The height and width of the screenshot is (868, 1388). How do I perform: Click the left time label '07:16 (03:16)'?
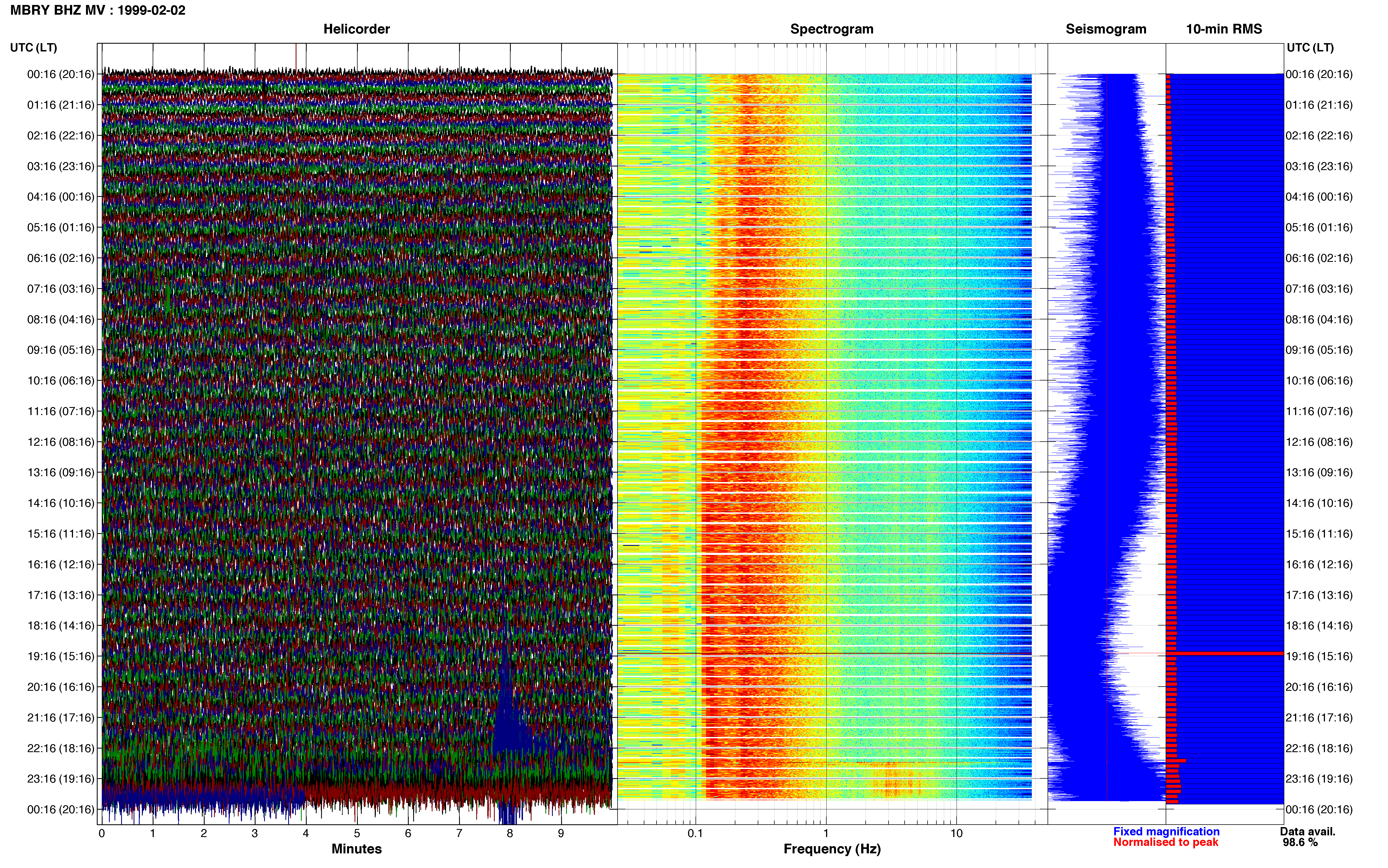point(60,289)
